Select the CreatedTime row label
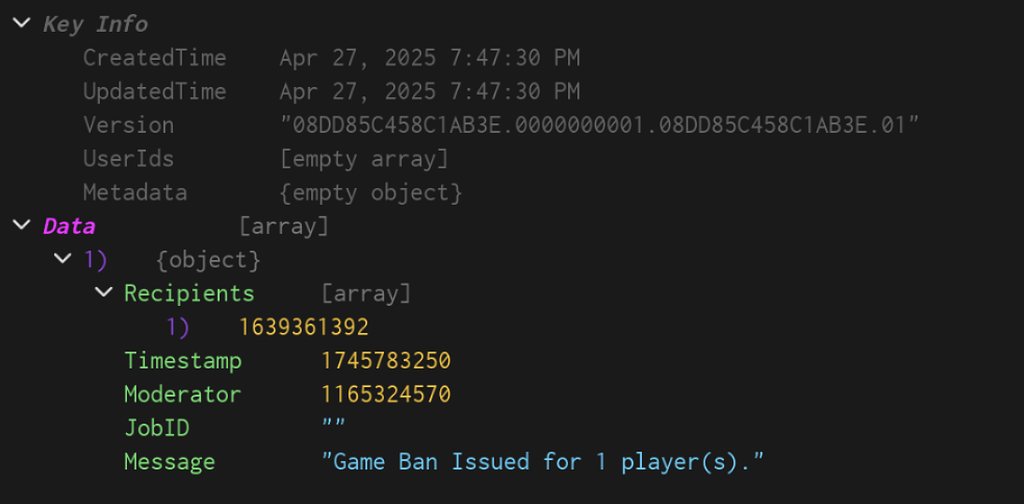The height and width of the screenshot is (504, 1024). 154,58
